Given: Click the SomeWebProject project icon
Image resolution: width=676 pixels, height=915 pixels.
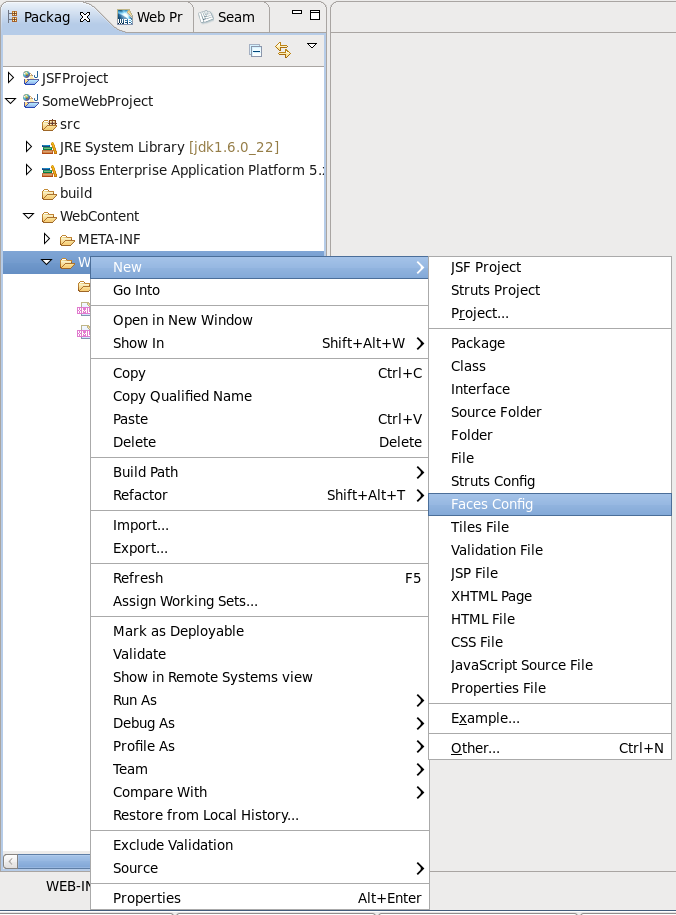Looking at the screenshot, I should tap(30, 100).
